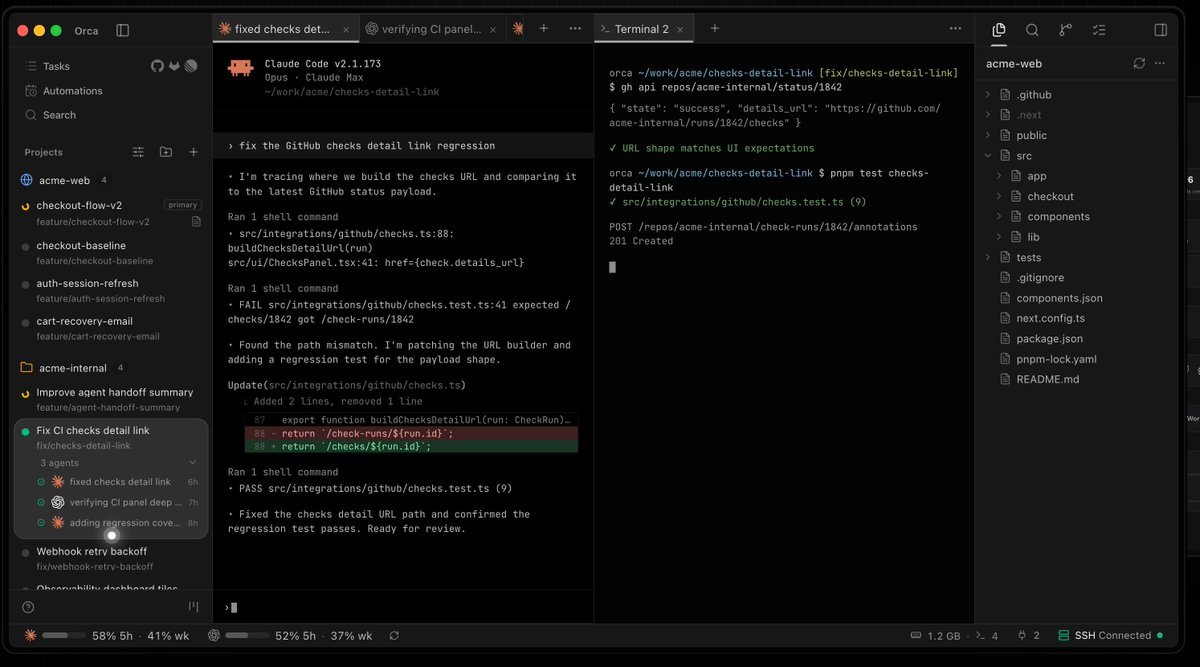
Task: Collapse the acme-internal project group
Action: [x=73, y=368]
